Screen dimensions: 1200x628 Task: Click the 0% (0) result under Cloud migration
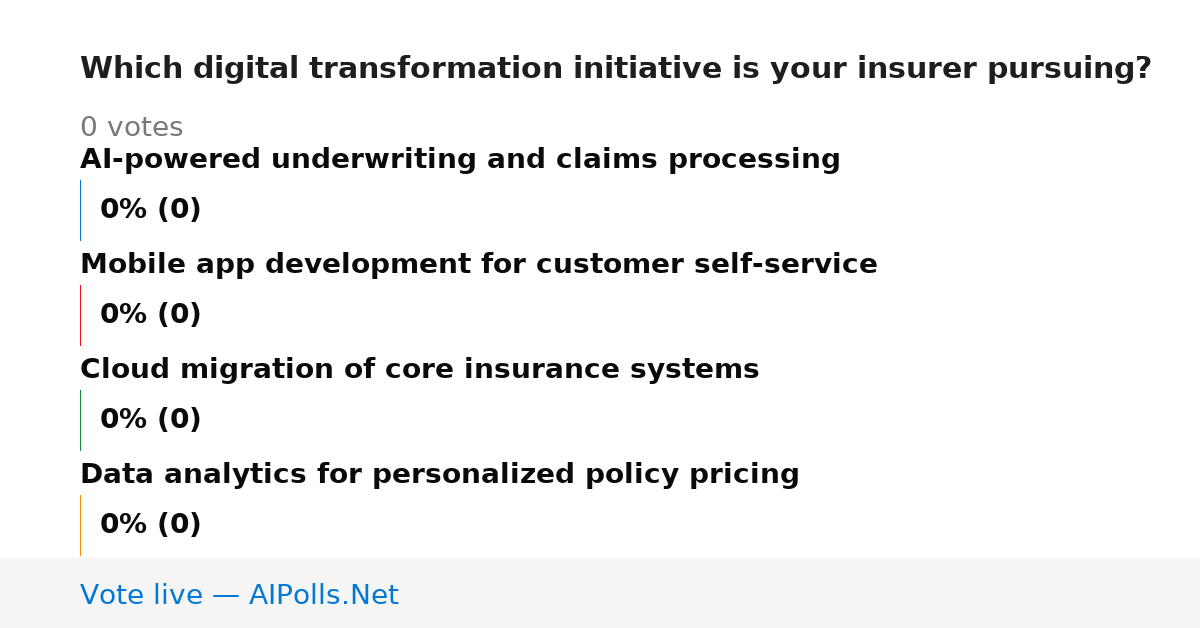click(x=150, y=420)
